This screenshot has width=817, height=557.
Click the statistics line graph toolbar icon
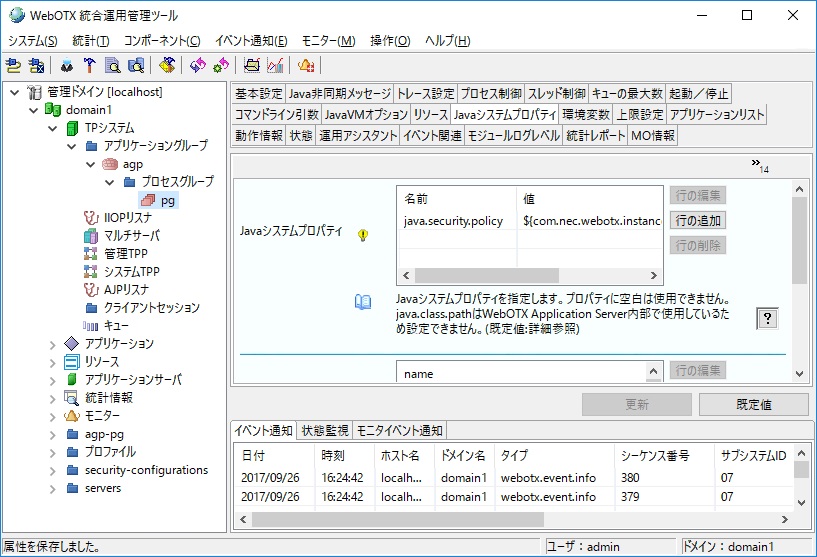(x=275, y=65)
